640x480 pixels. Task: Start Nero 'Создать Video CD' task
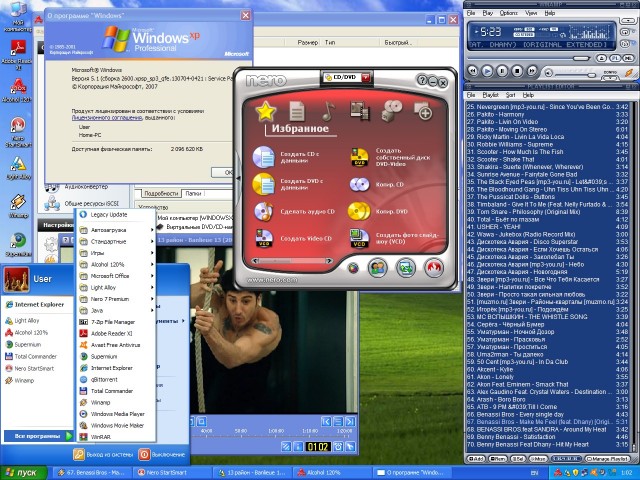(292, 238)
